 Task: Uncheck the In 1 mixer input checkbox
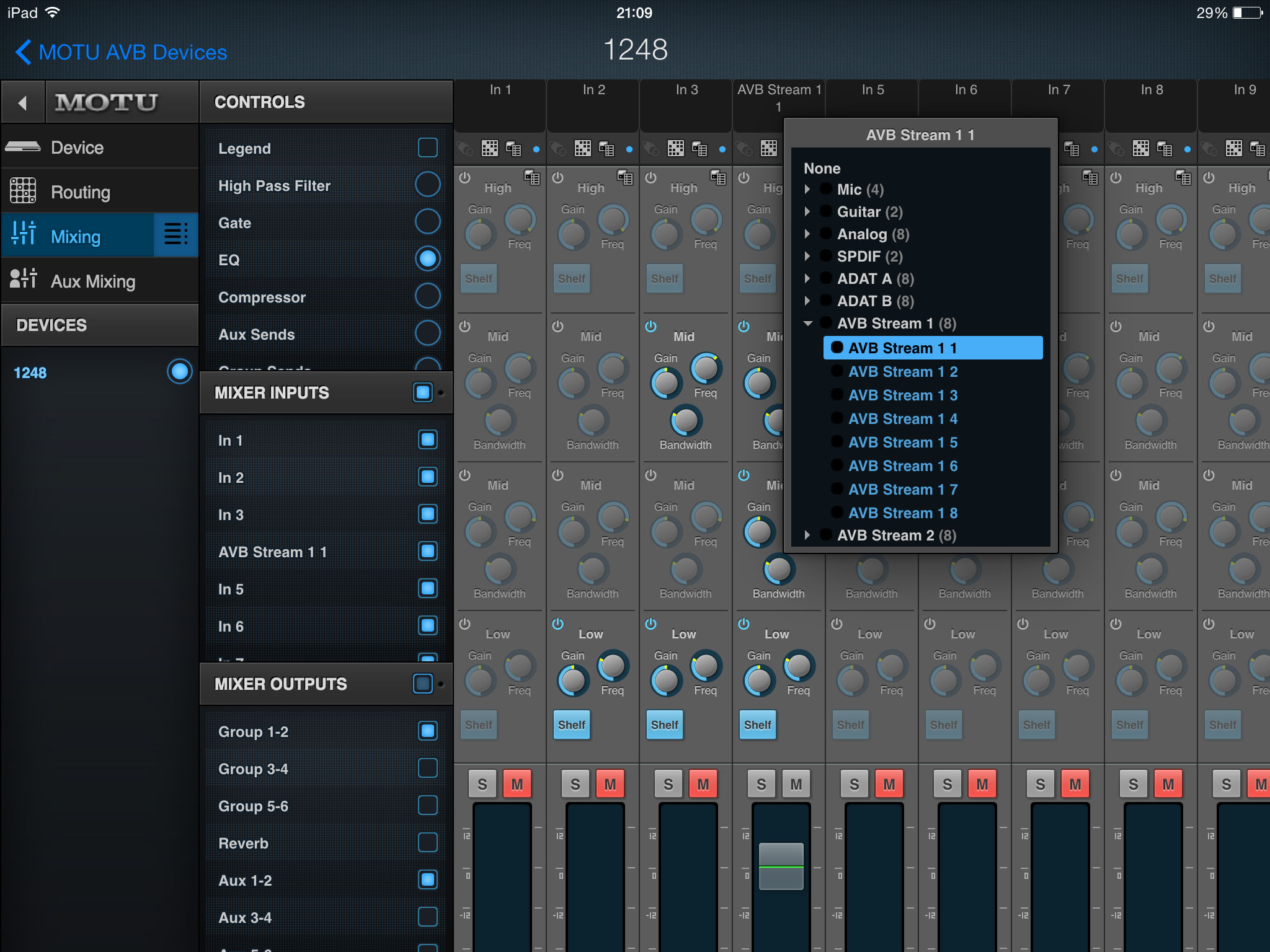(x=428, y=439)
